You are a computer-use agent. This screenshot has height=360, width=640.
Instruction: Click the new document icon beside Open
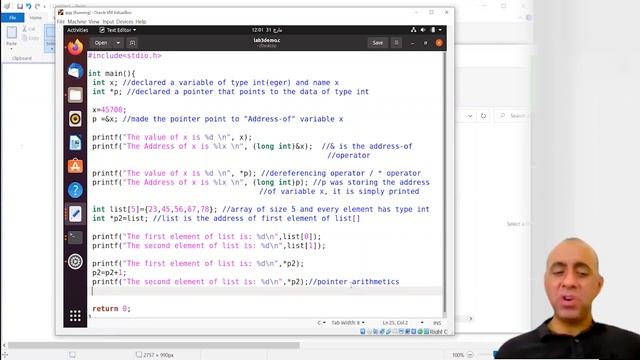pos(132,43)
